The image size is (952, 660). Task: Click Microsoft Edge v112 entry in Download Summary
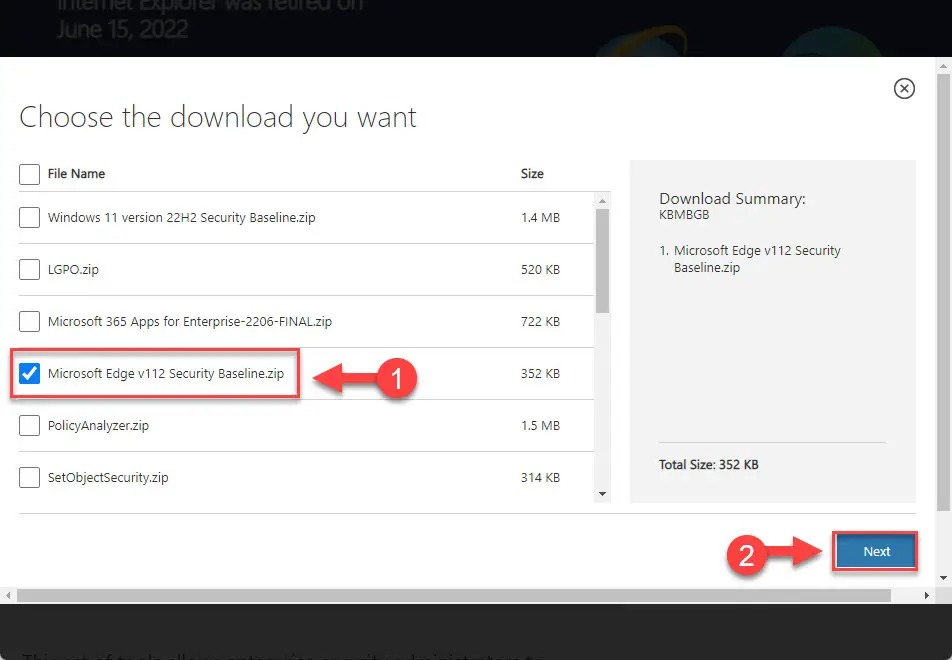(x=757, y=259)
